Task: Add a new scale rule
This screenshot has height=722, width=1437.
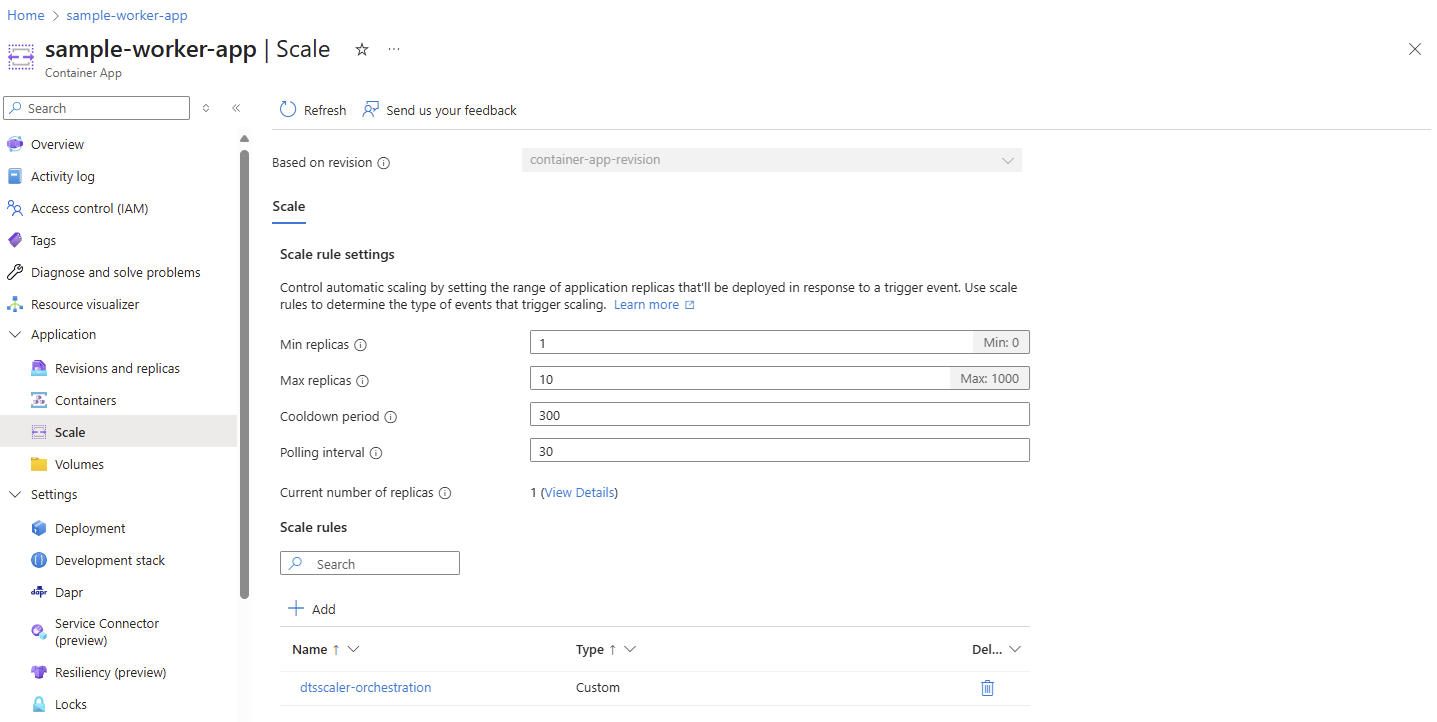Action: click(311, 608)
